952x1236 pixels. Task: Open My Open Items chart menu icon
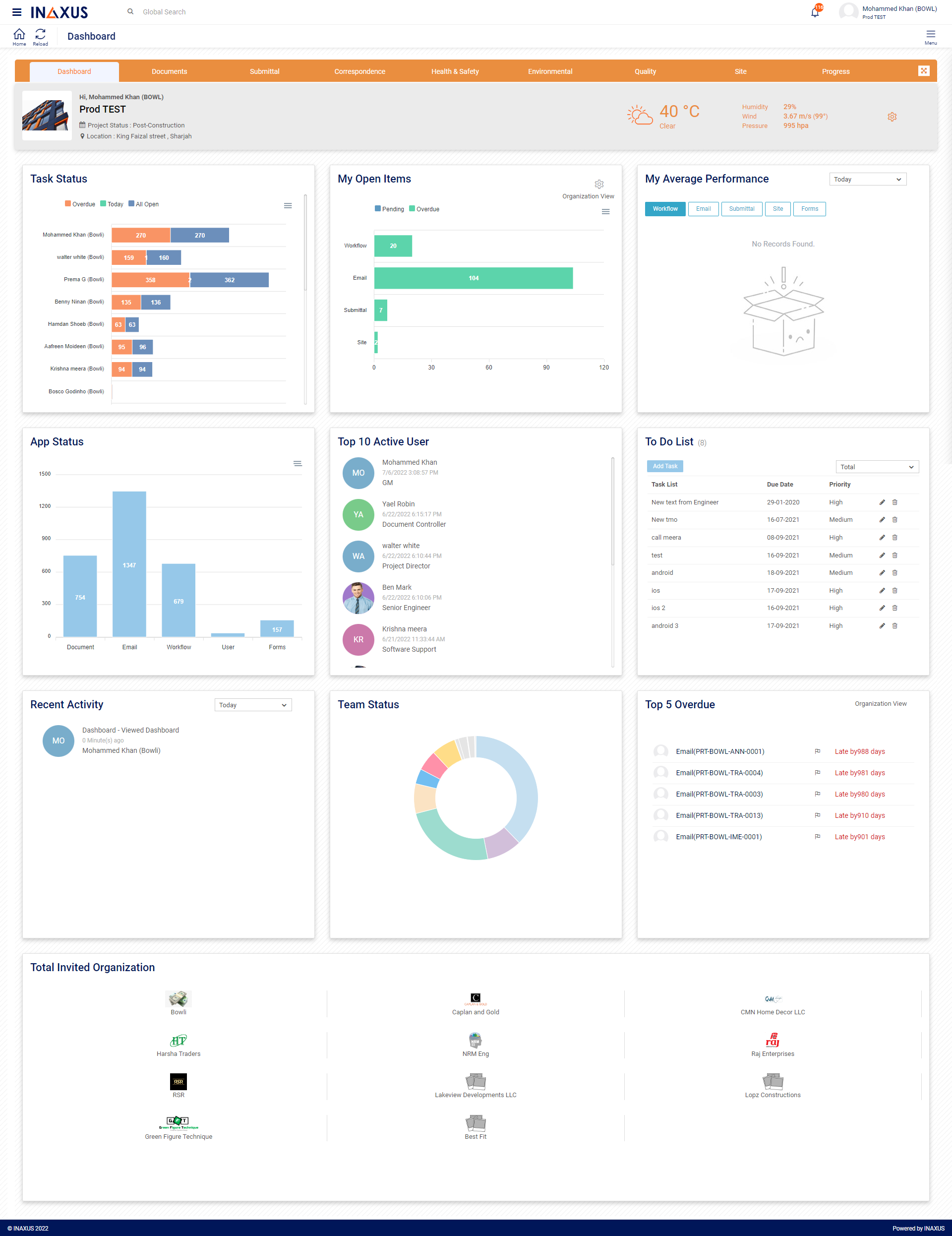tap(606, 212)
